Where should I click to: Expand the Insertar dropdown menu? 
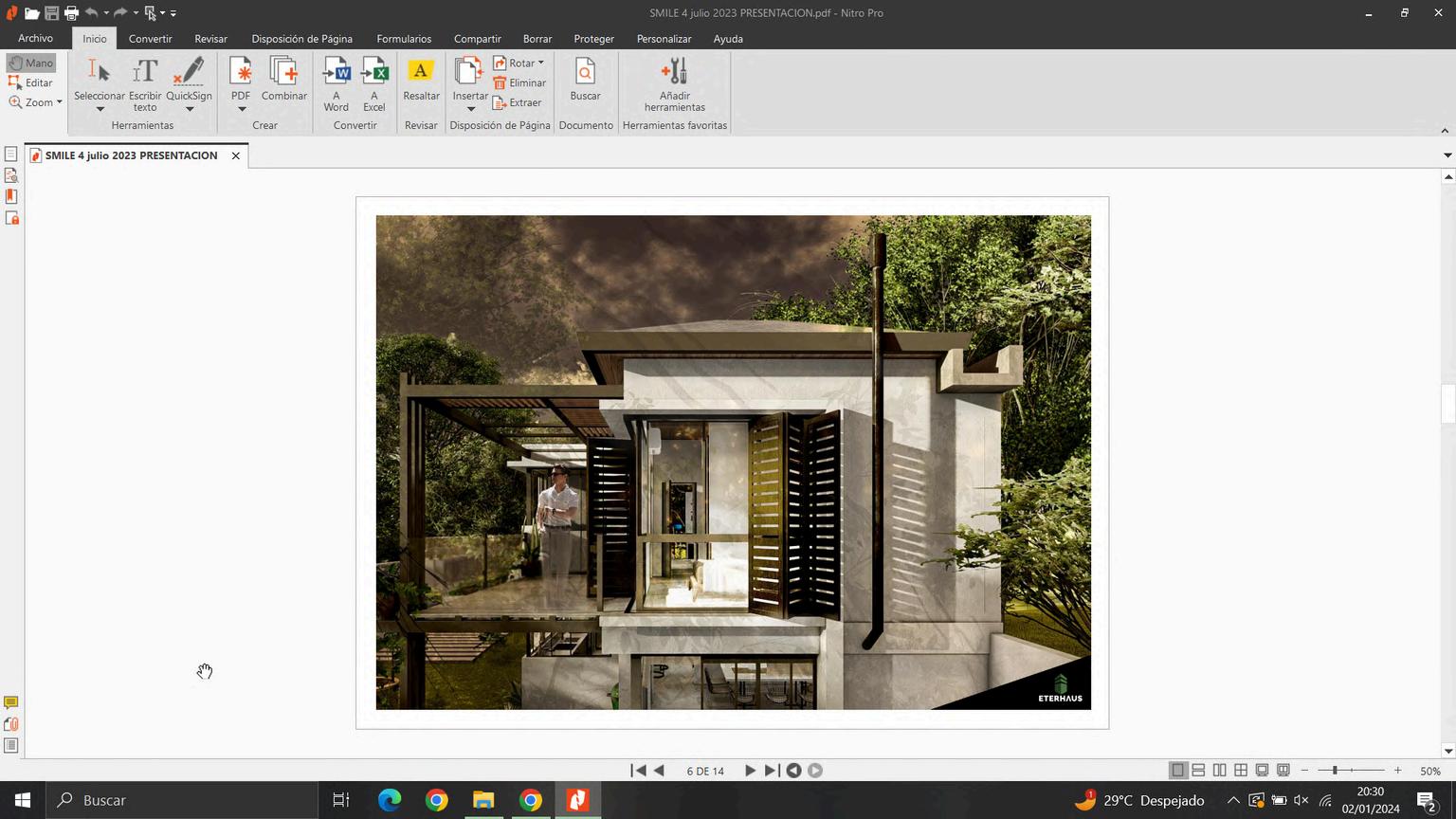[x=470, y=109]
